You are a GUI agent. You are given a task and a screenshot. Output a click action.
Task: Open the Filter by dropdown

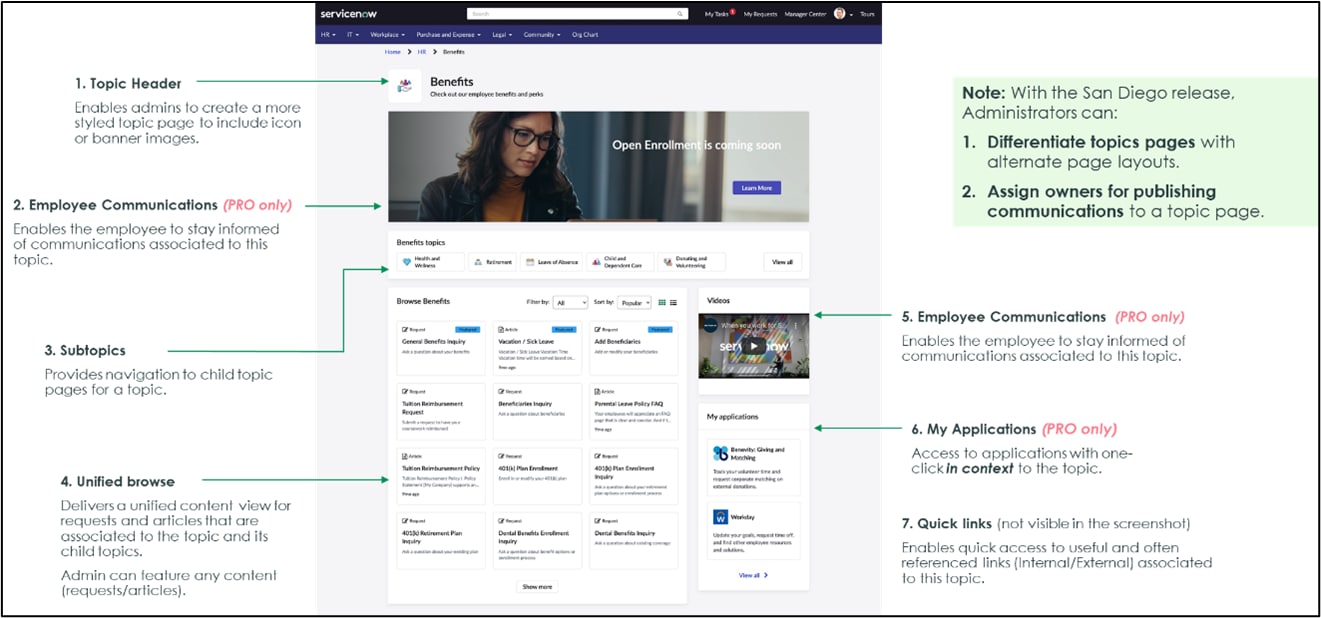coord(571,302)
